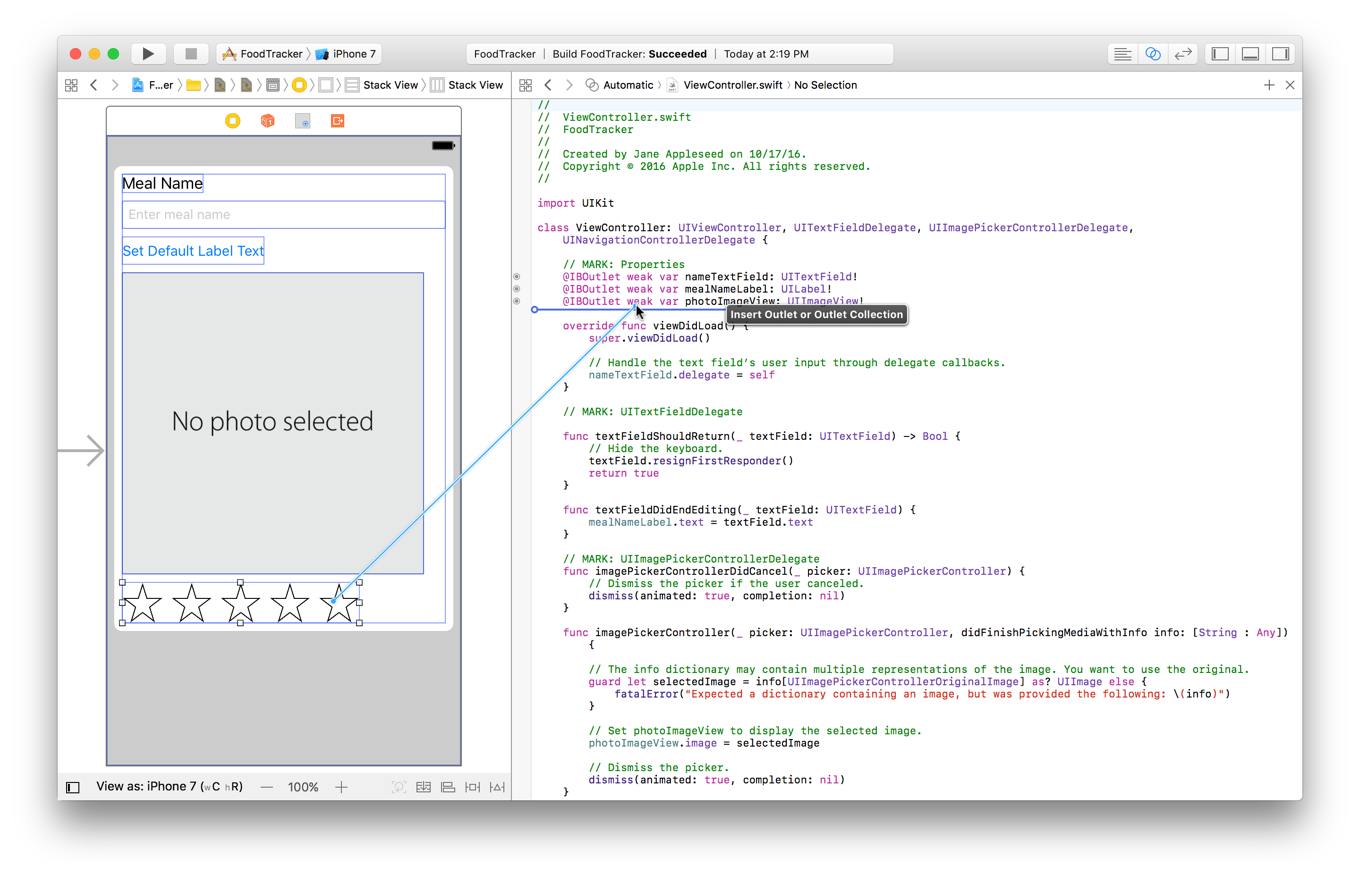Viewport: 1360px width, 874px height.
Task: Click the mealNameLabel outlet connection circle
Action: pyautogui.click(x=516, y=288)
